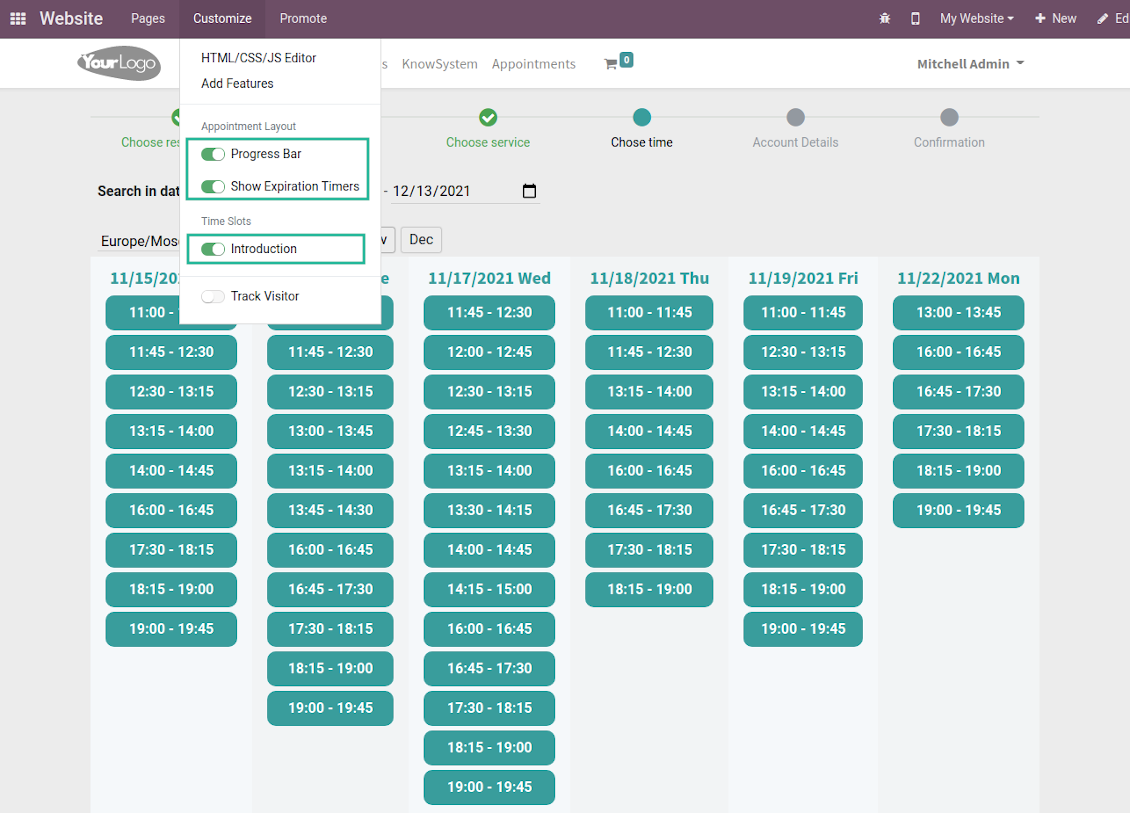Open the shopping cart icon
Screen dimensions: 1130x813
(610, 64)
